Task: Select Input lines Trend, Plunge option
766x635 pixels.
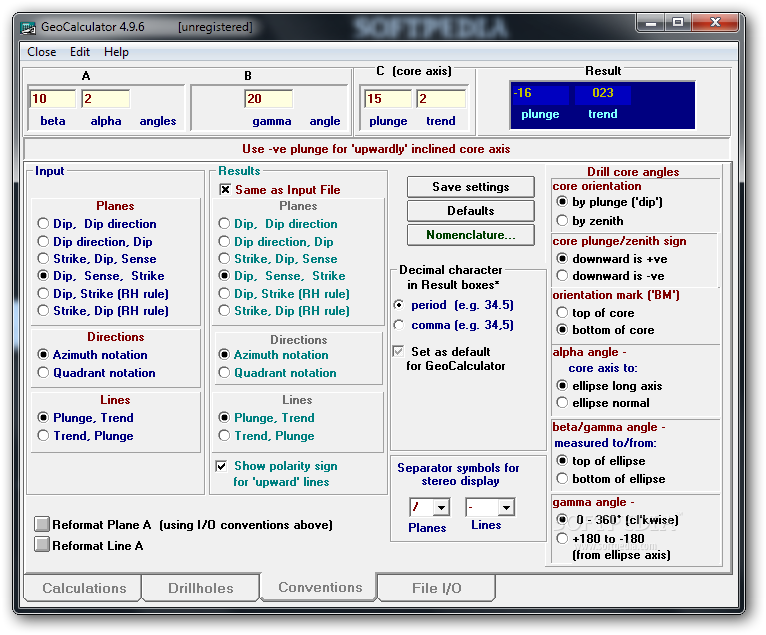Action: coord(43,436)
